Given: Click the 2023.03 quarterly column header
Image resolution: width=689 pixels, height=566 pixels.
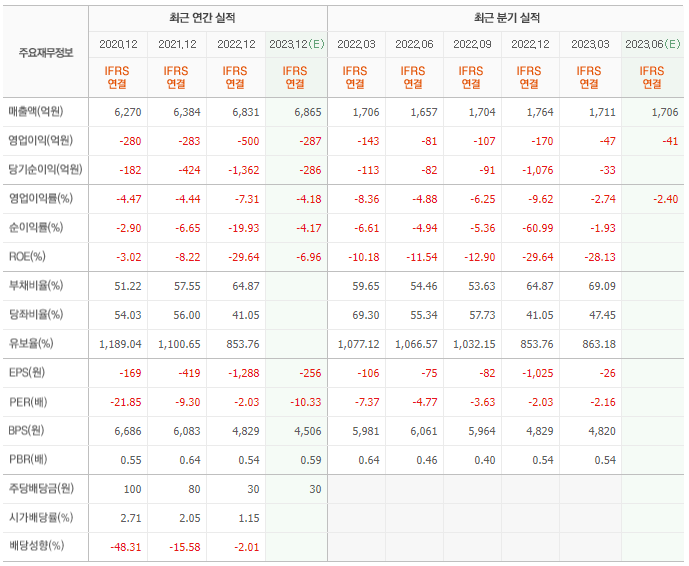Looking at the screenshot, I should 590,44.
